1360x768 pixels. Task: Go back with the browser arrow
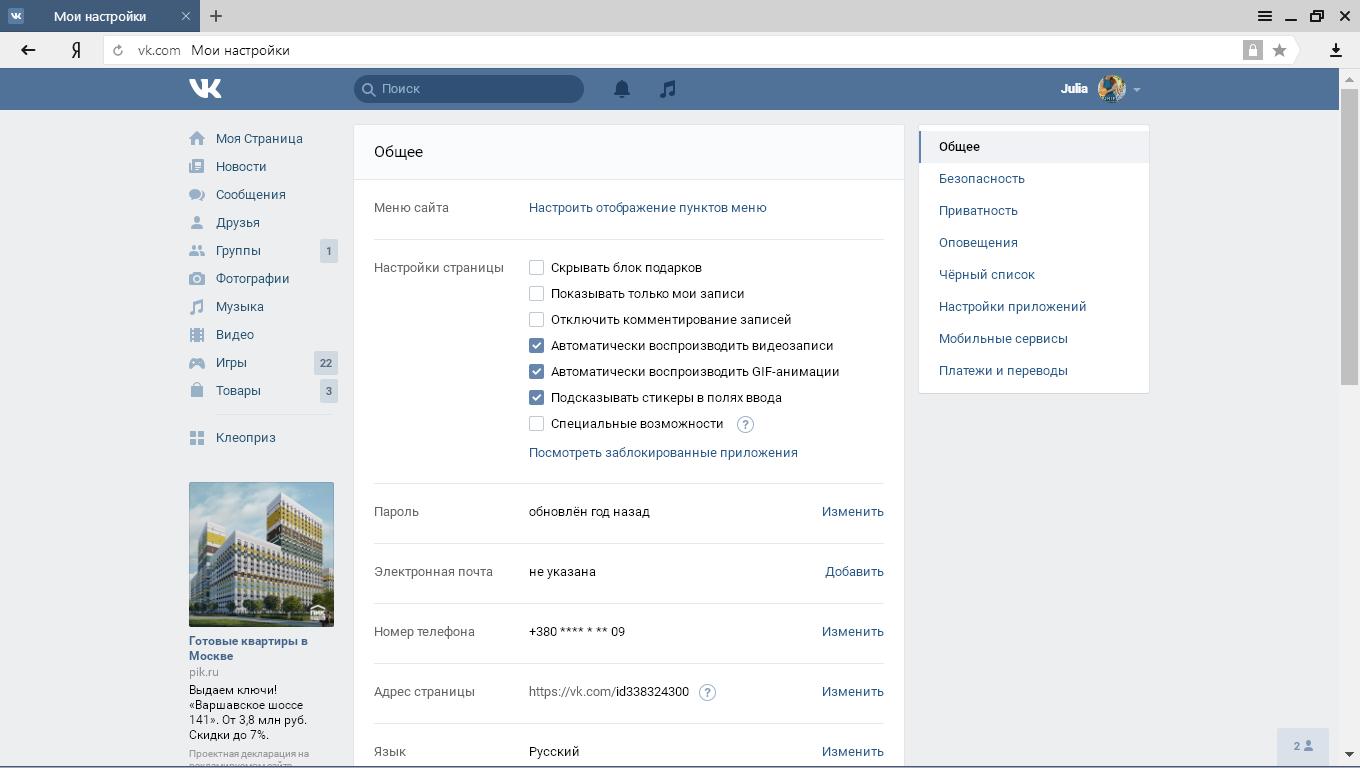tap(28, 50)
